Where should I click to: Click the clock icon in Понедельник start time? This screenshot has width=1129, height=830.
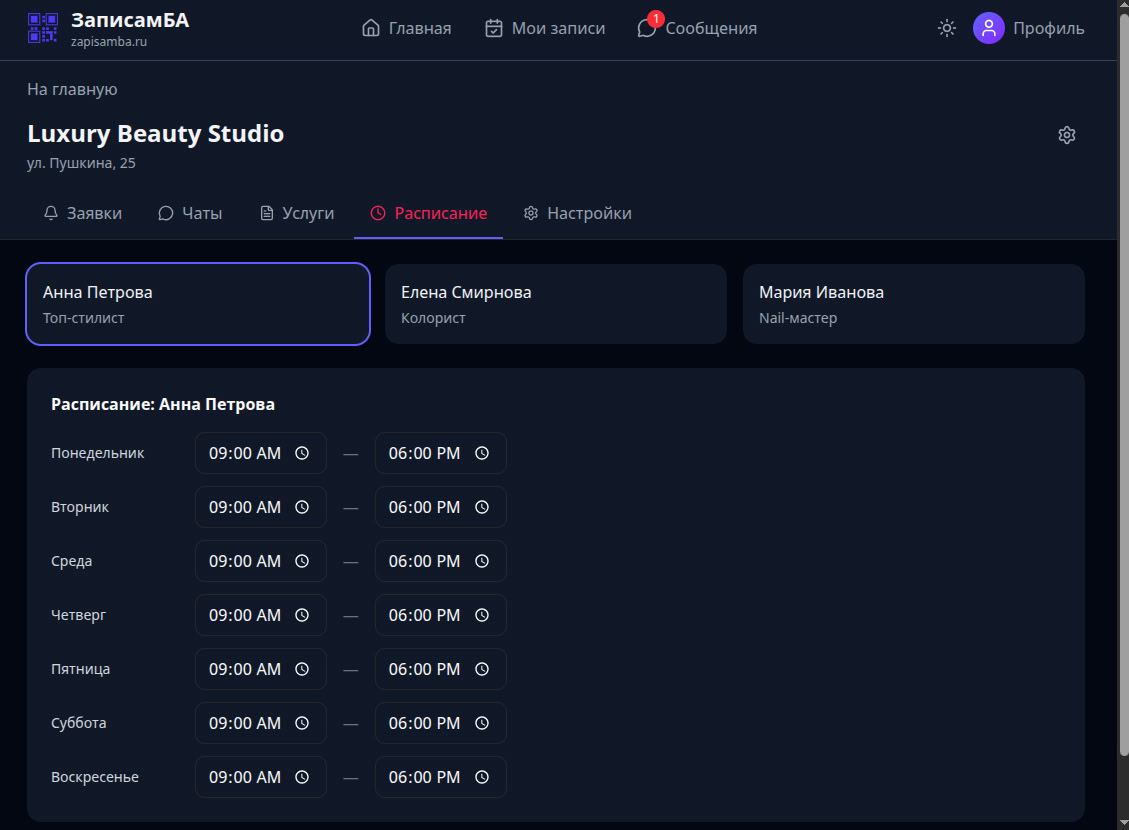point(302,453)
